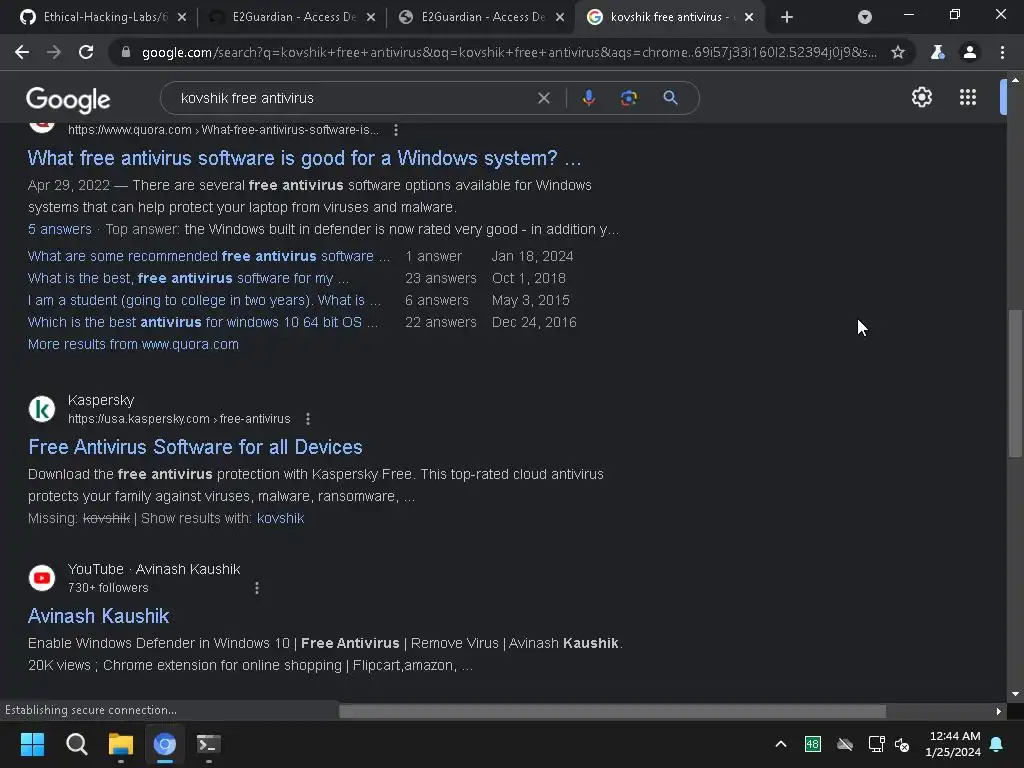Clear the search query with the X
Screen dimensions: 1024x768
pyautogui.click(x=543, y=98)
